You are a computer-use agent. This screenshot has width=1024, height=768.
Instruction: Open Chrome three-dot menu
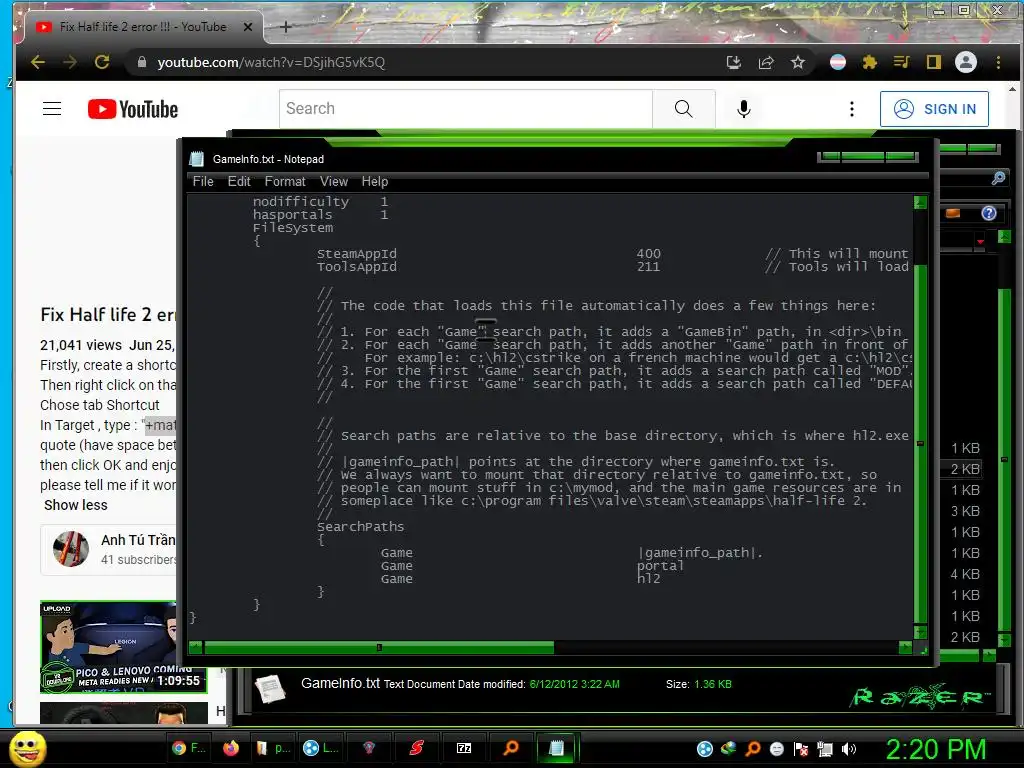(x=998, y=63)
